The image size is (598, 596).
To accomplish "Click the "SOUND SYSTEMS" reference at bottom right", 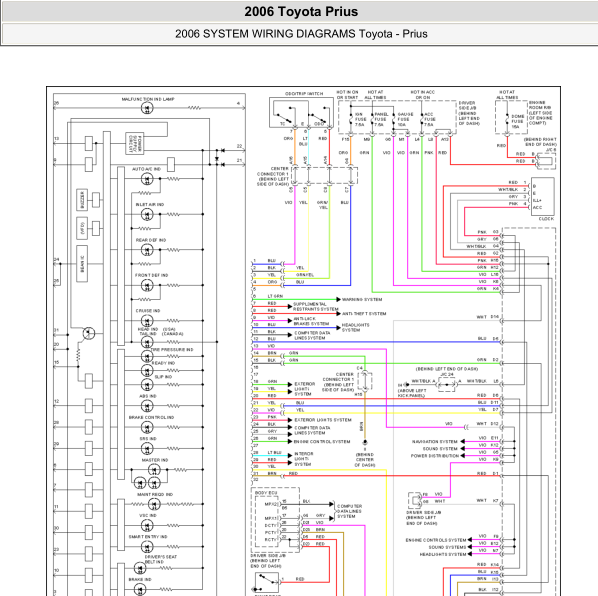I will pyautogui.click(x=447, y=547).
